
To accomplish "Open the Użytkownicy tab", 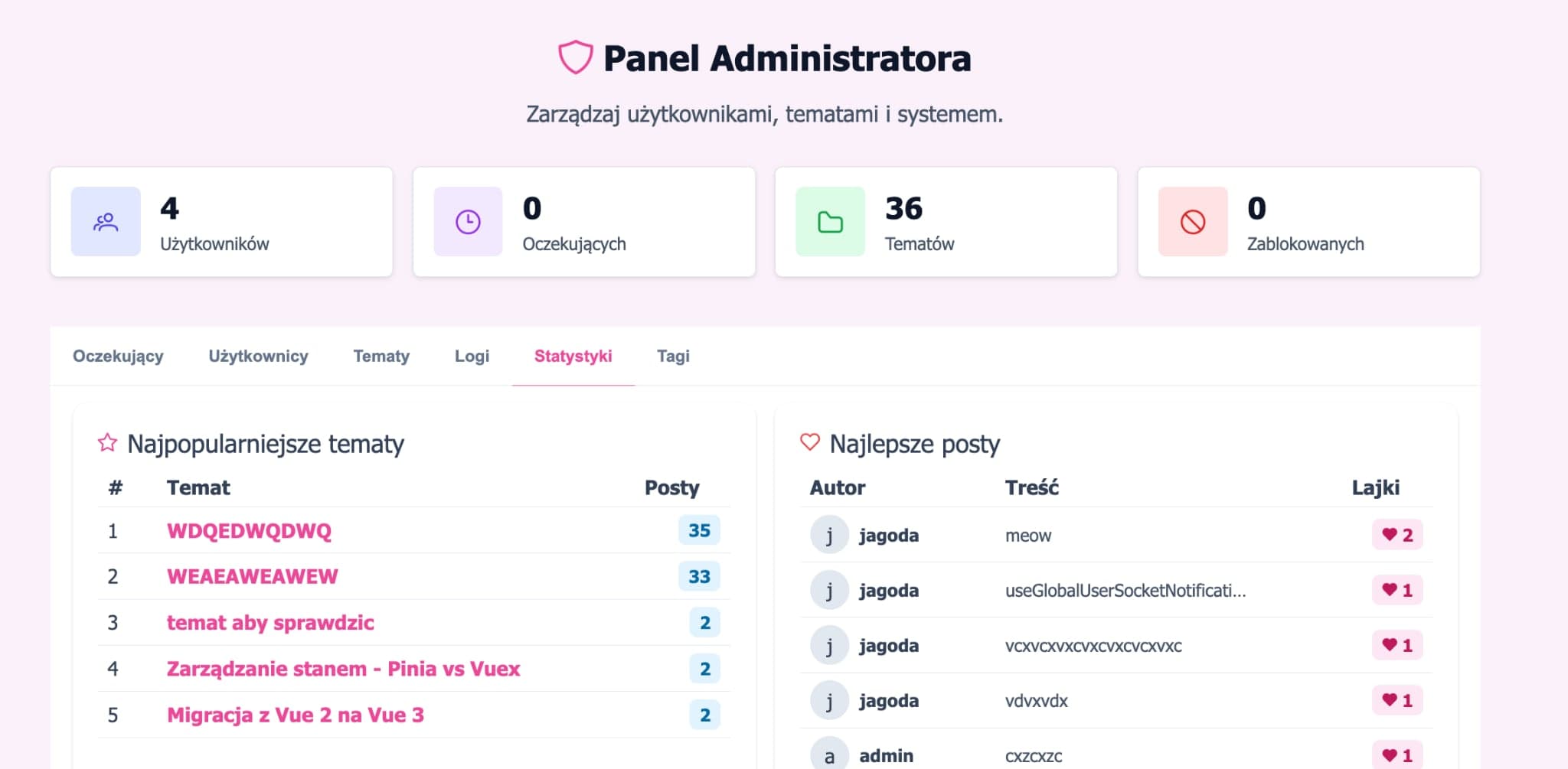I will [x=258, y=356].
